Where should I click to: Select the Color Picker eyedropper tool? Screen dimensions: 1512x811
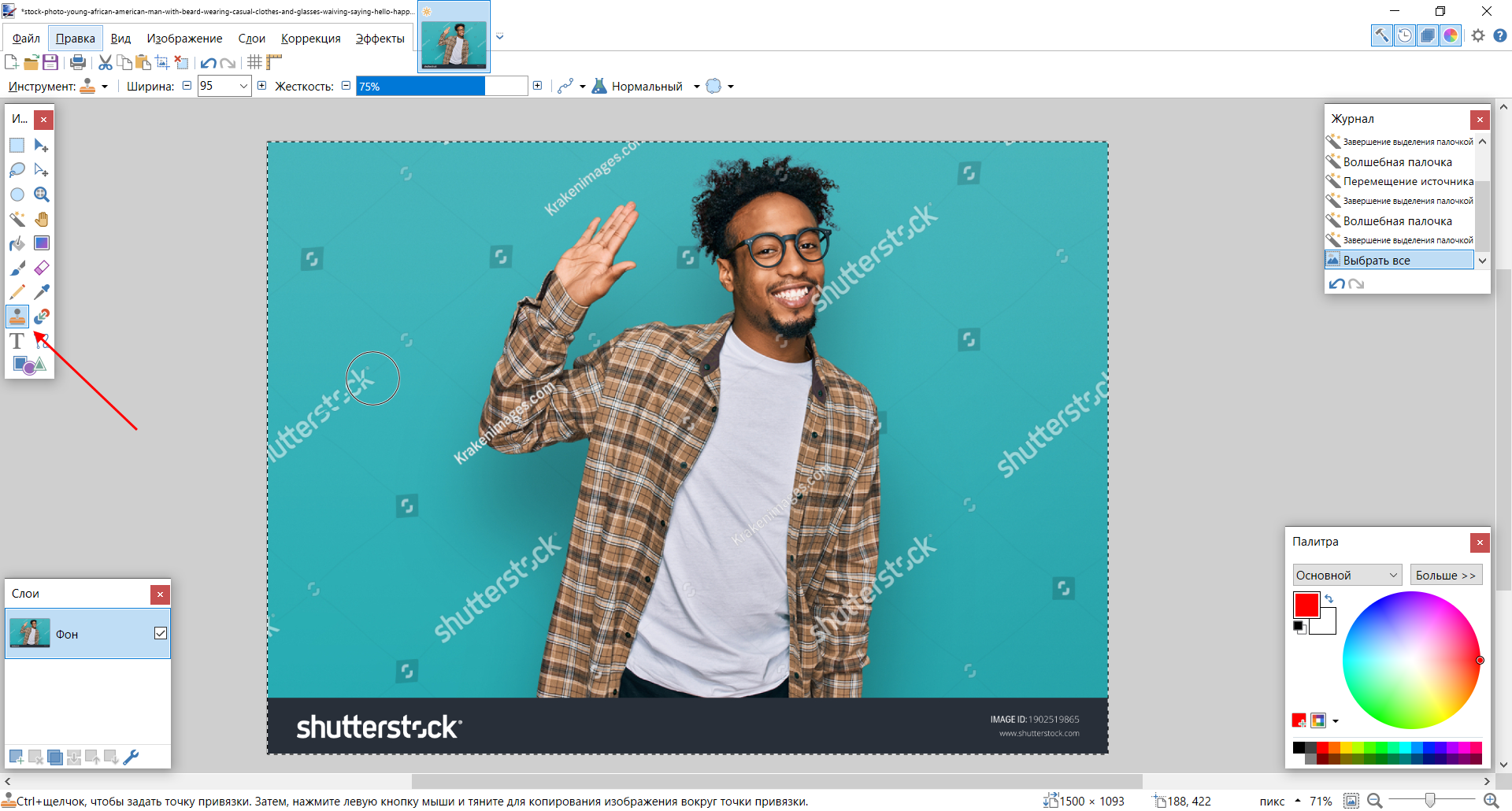[x=42, y=292]
